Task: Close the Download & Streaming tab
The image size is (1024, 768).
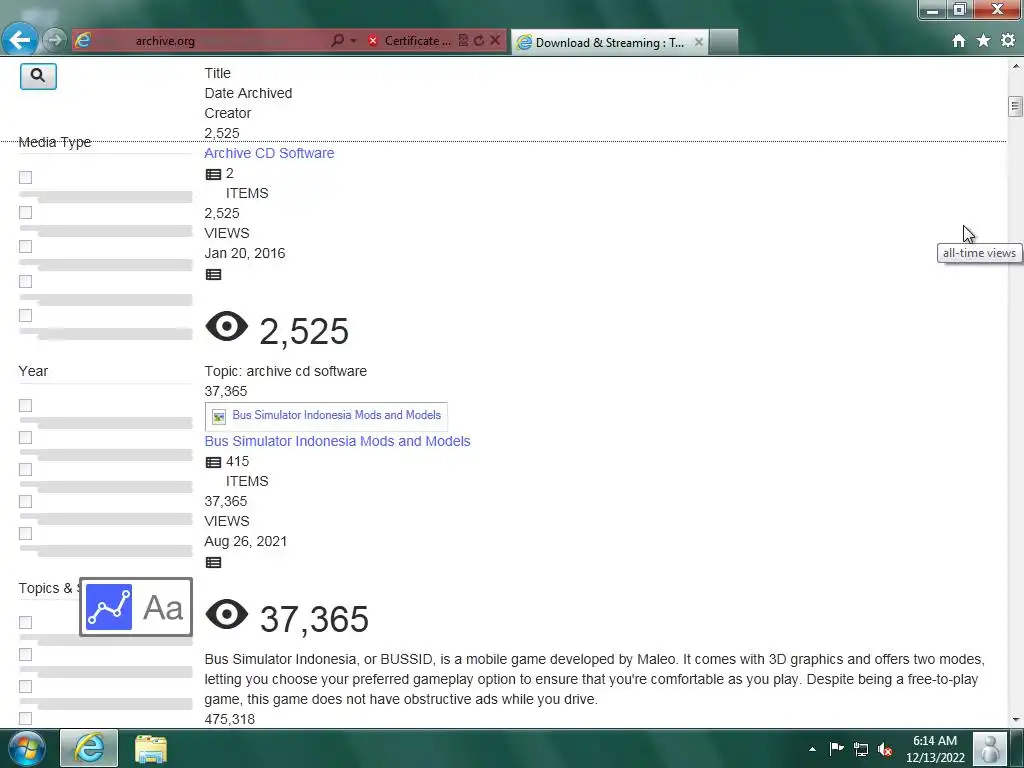Action: point(699,42)
